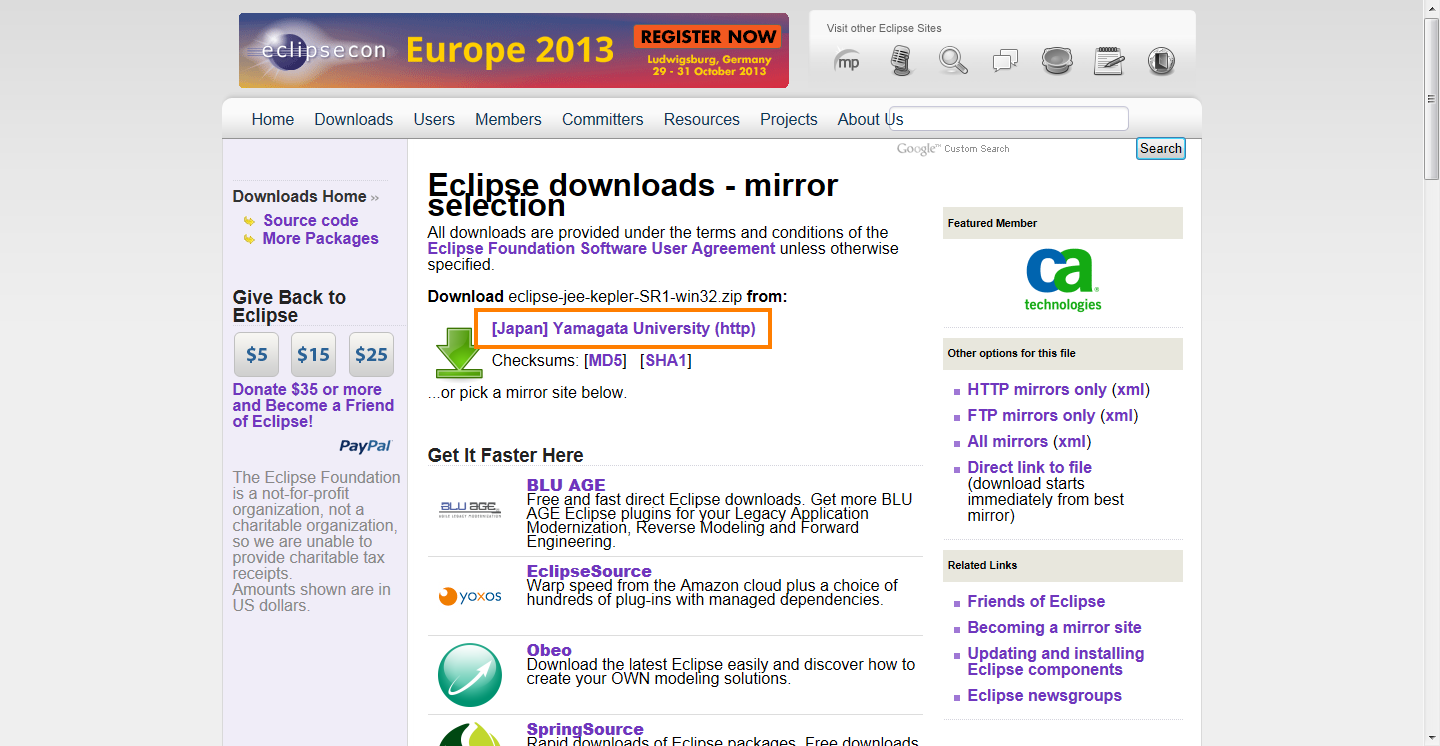Open the EclipseSource heading link
1440x746 pixels.
coord(589,571)
